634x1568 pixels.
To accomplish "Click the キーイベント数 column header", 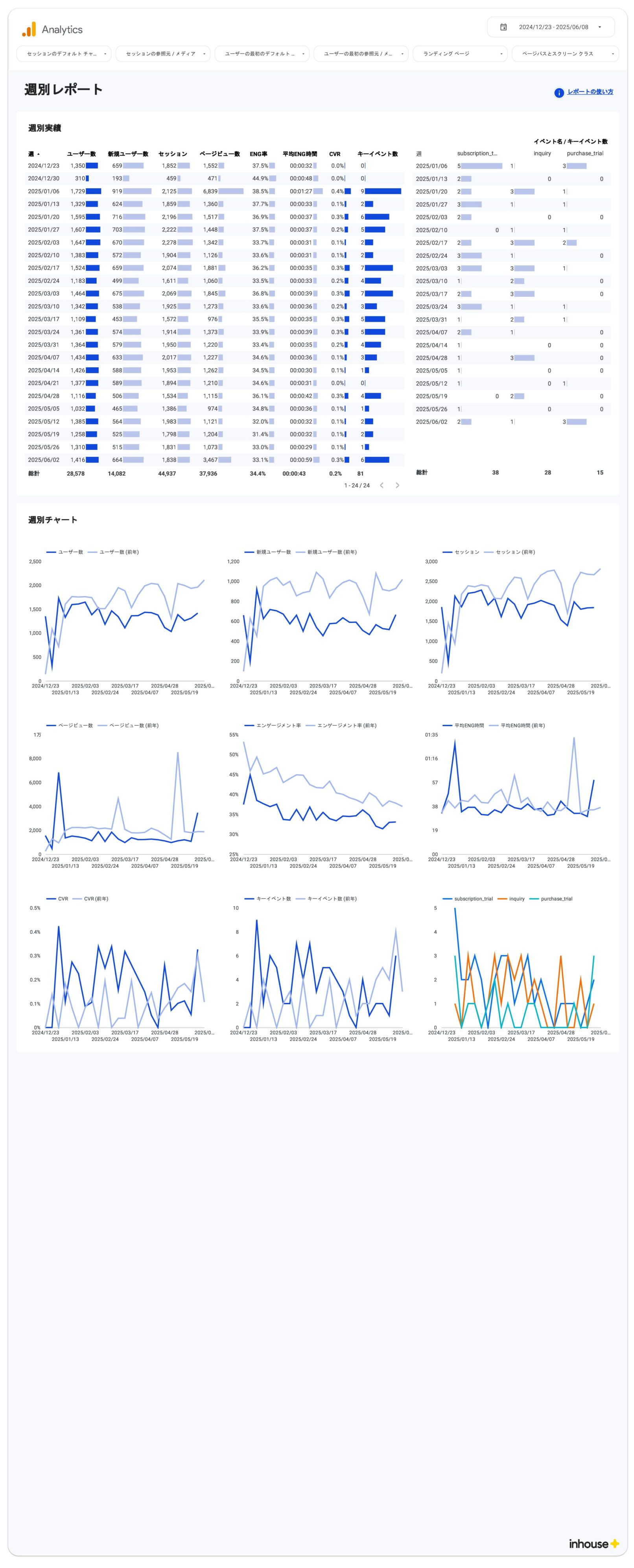I will (377, 154).
